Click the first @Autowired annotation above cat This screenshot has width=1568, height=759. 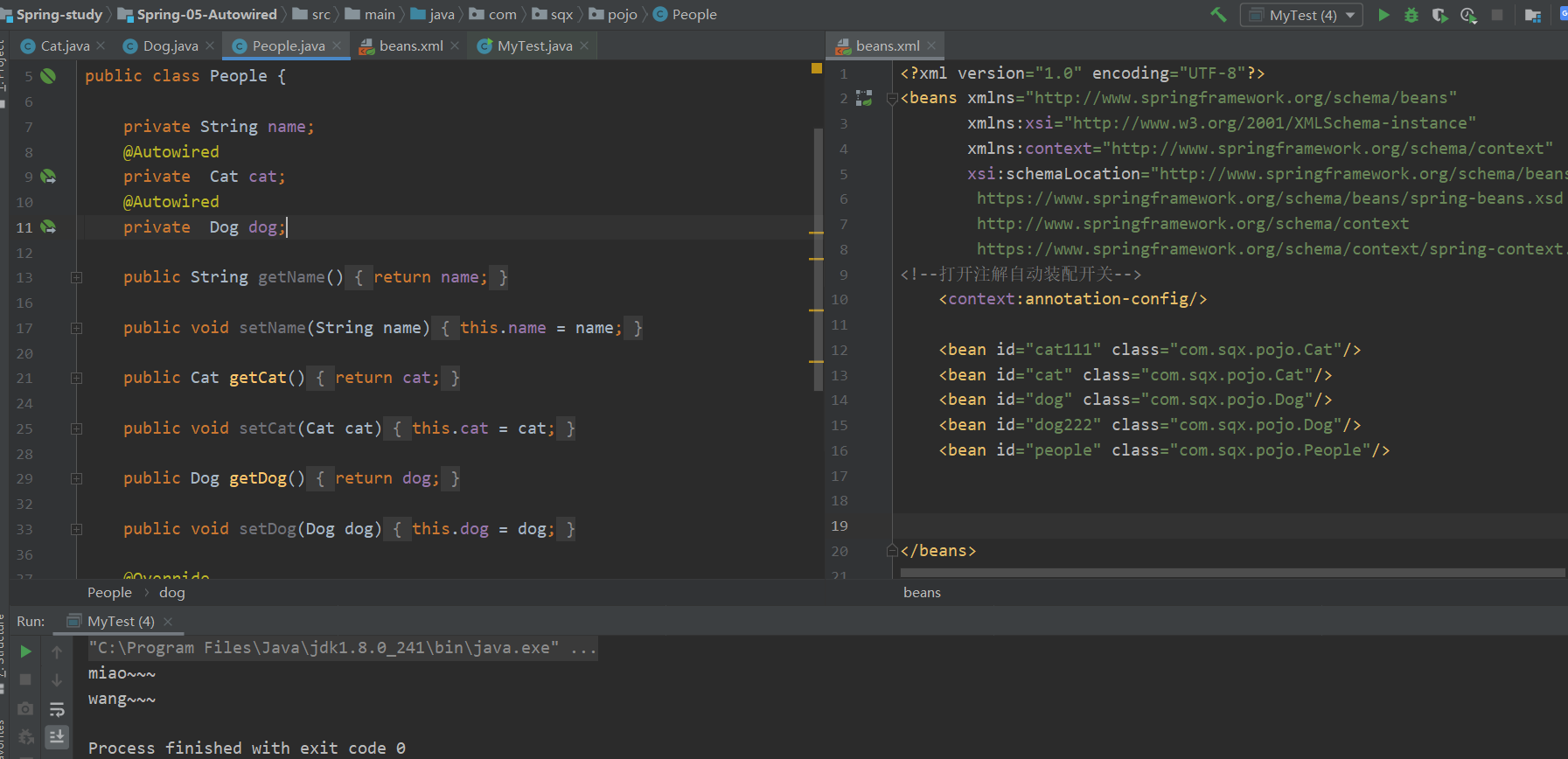click(x=171, y=152)
